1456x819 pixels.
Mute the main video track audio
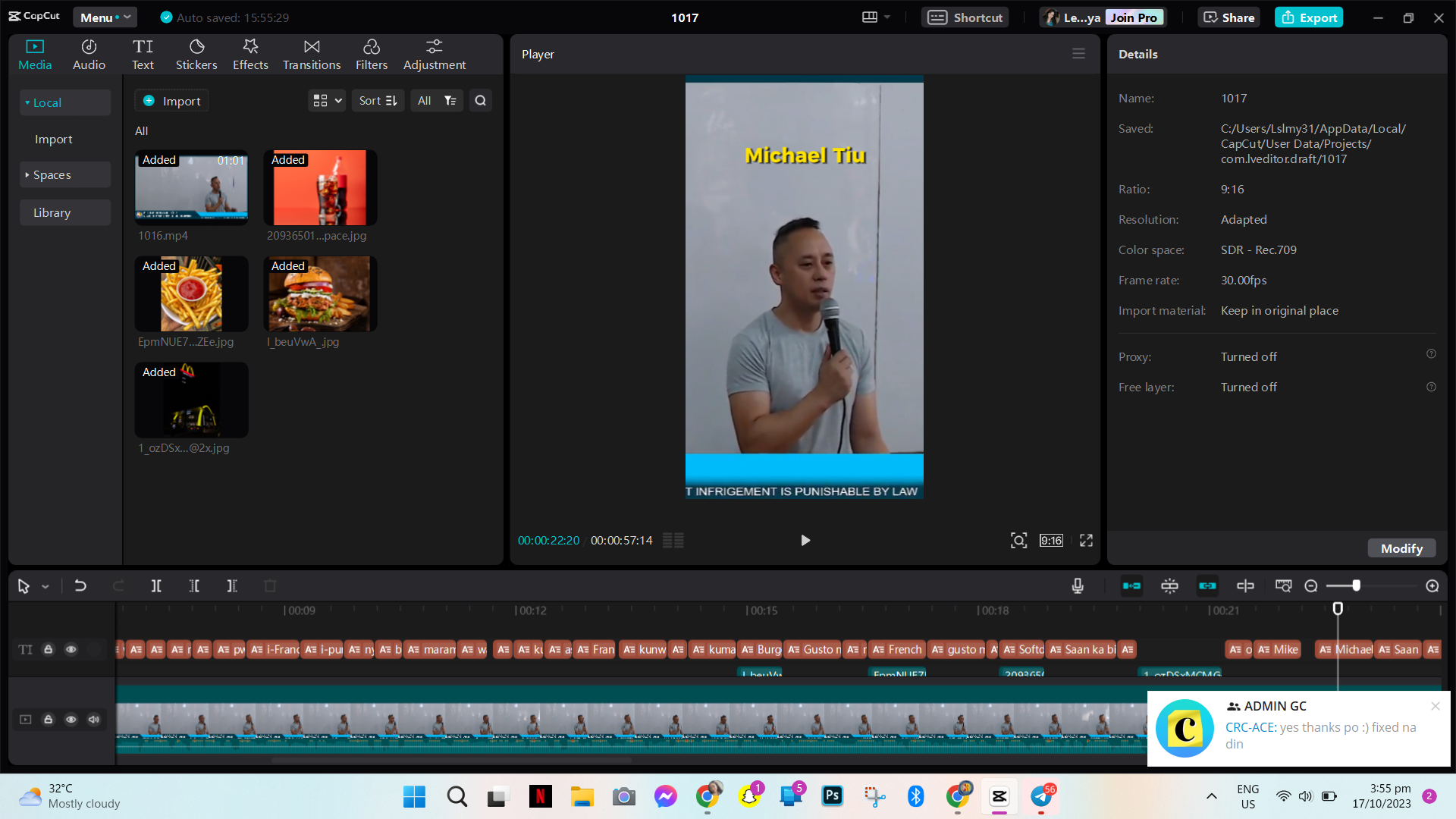94,720
